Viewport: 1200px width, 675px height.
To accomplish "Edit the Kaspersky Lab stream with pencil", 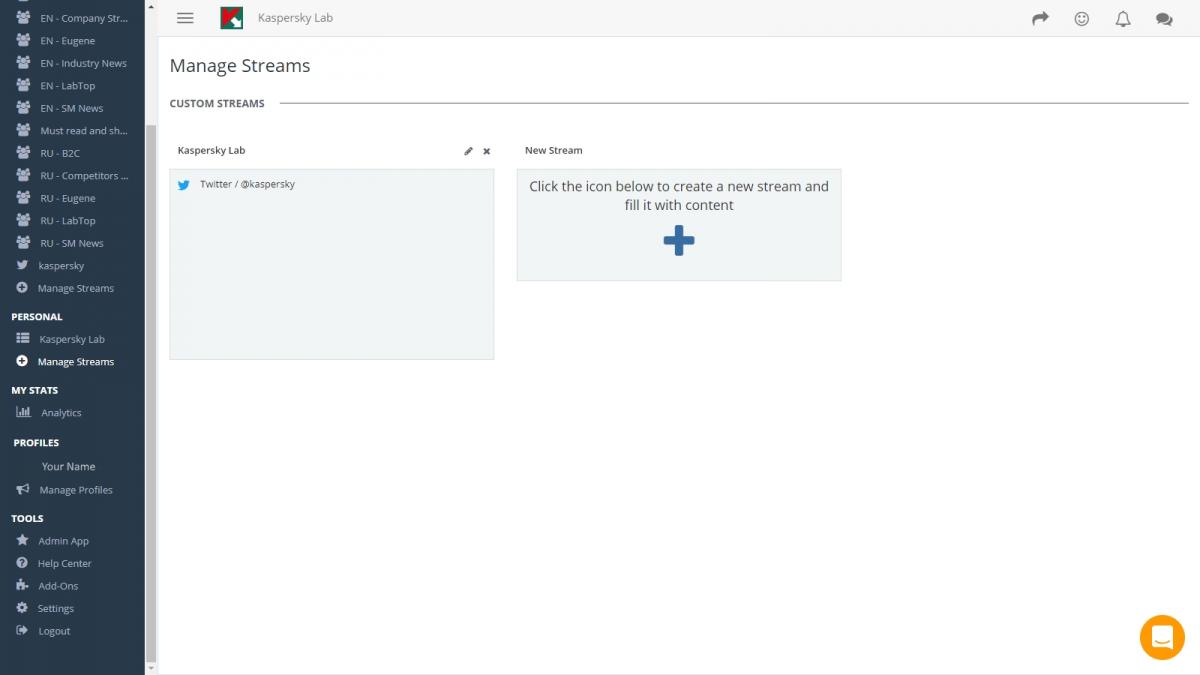I will click(468, 151).
